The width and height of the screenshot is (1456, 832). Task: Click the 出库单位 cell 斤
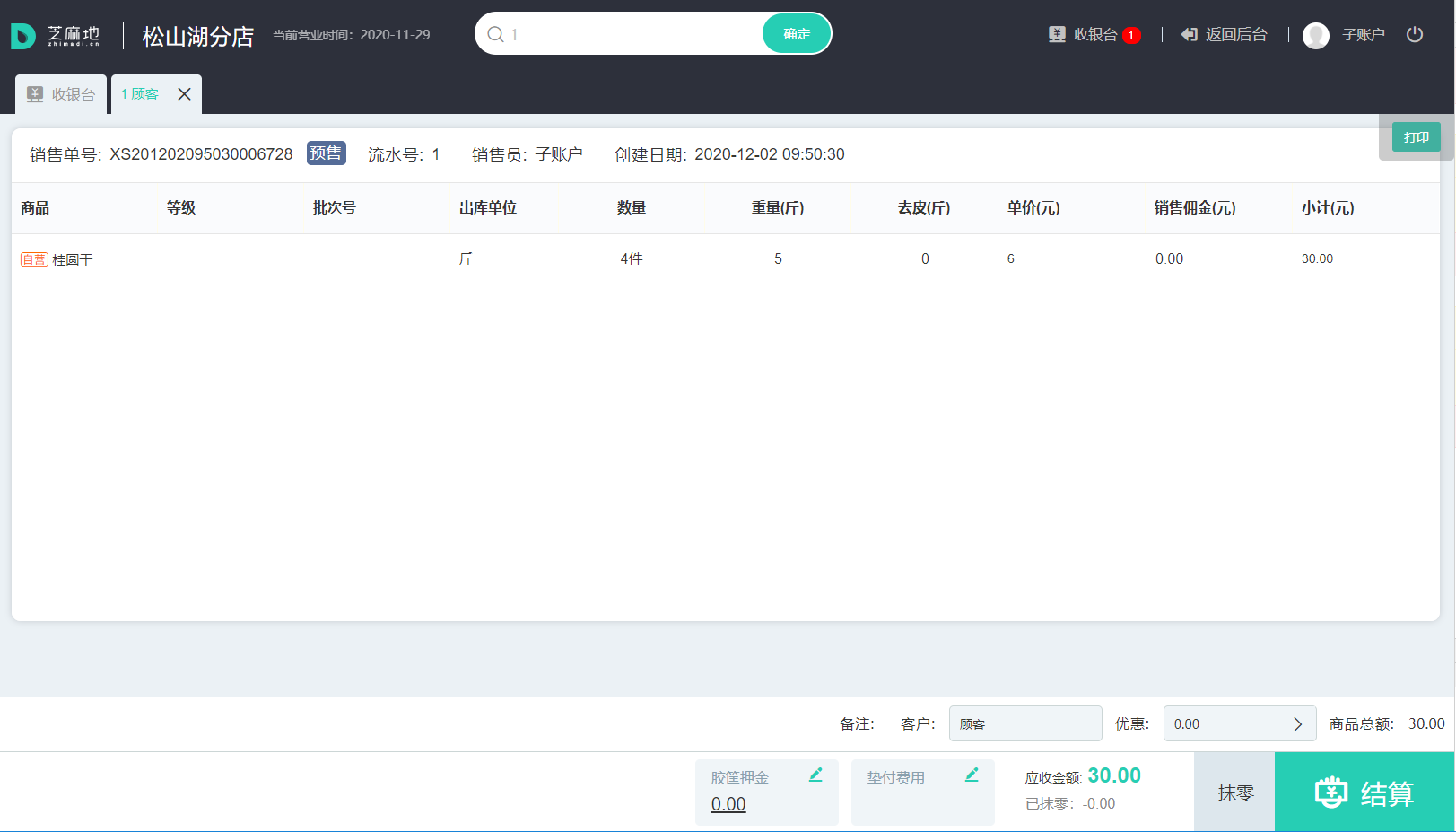tap(466, 258)
